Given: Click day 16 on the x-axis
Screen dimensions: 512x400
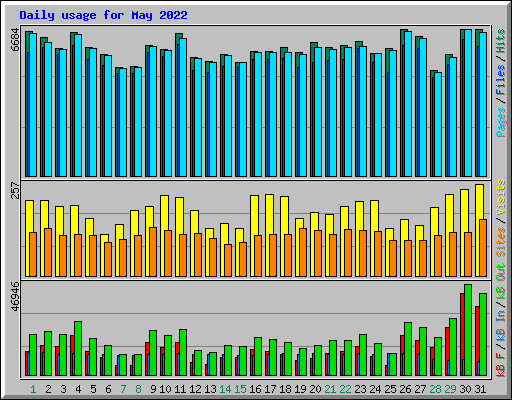Looking at the screenshot, I should (255, 389).
